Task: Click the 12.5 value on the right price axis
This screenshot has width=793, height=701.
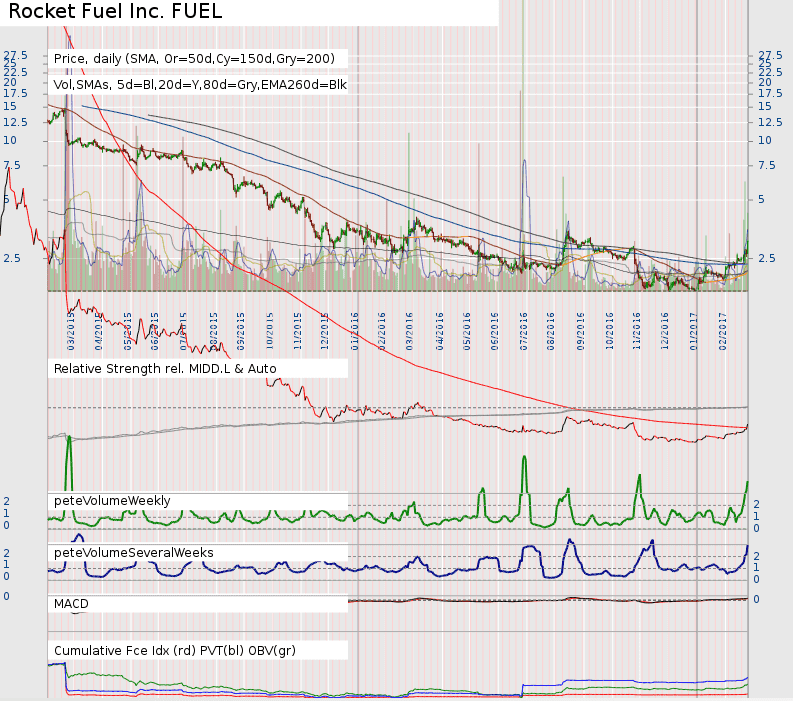Action: pos(770,122)
